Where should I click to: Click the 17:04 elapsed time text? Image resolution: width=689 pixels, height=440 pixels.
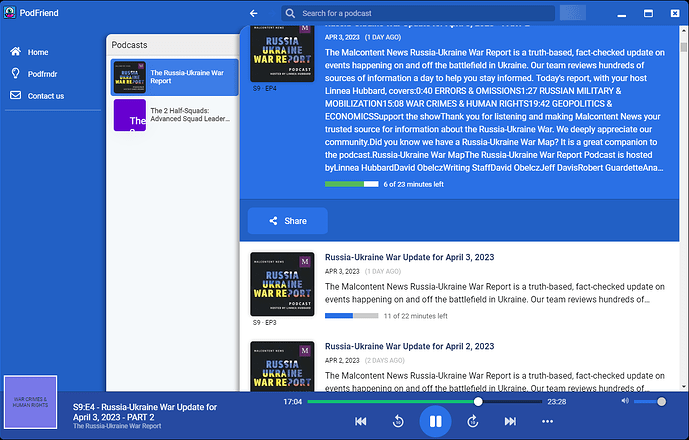click(x=293, y=402)
